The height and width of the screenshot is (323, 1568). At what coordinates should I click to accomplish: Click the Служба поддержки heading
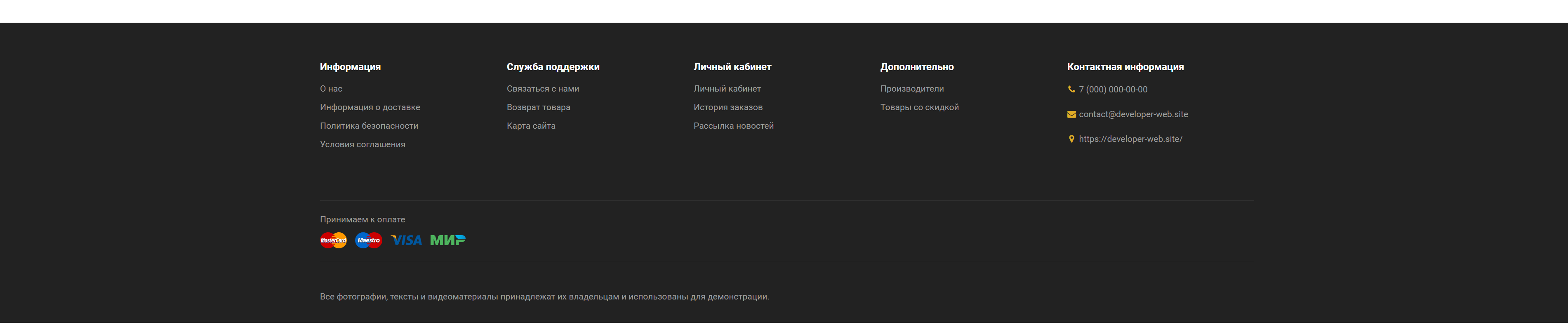(x=553, y=67)
